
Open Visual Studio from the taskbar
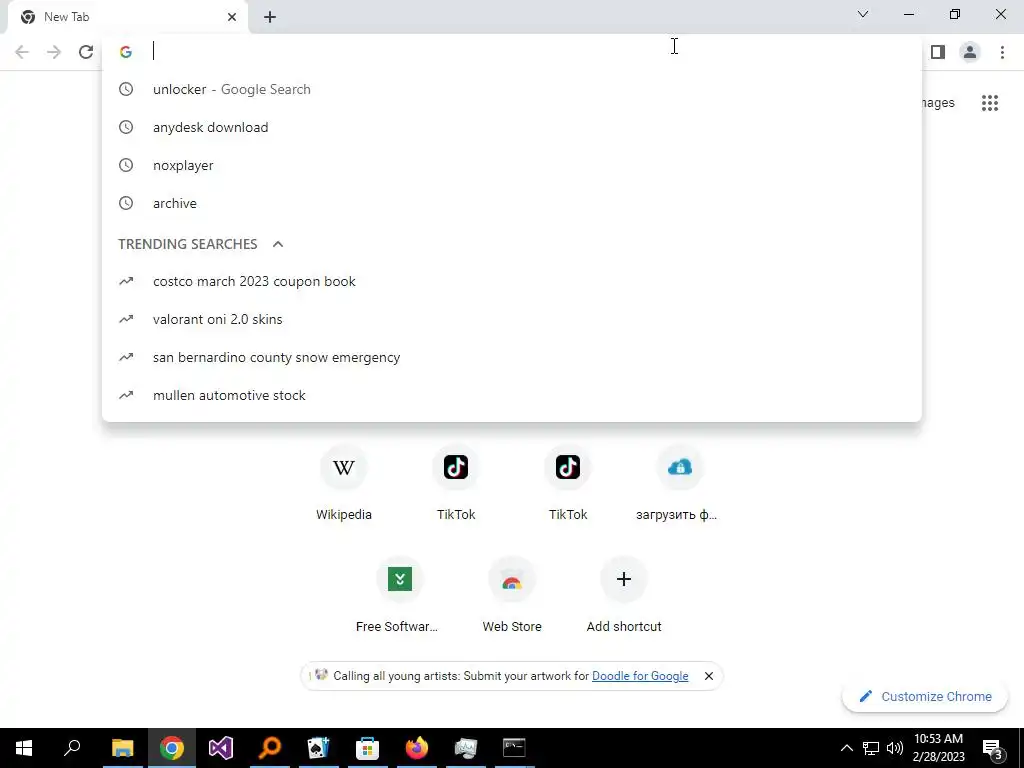(x=221, y=748)
